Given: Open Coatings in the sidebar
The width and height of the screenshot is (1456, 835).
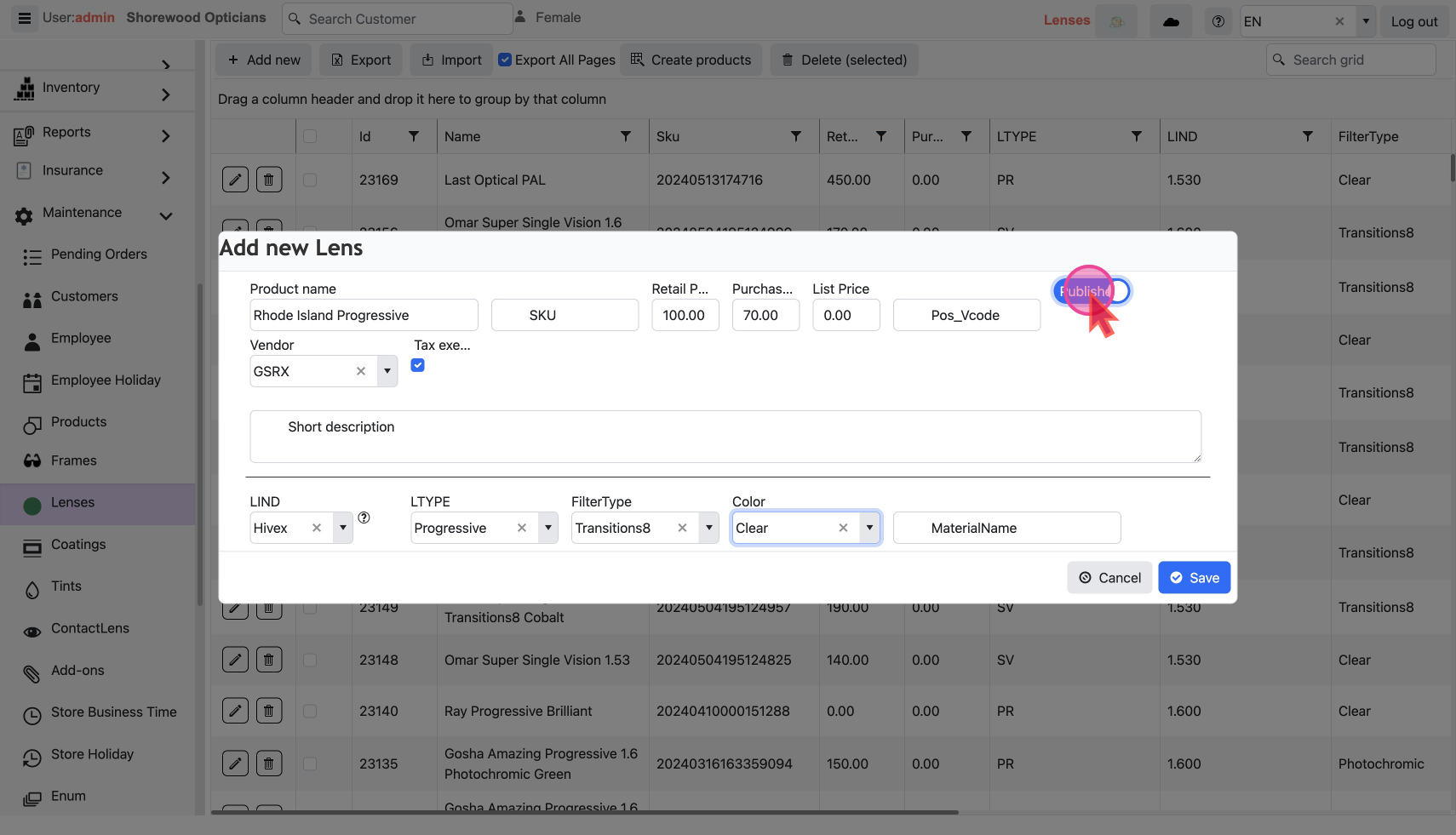Looking at the screenshot, I should (x=78, y=545).
